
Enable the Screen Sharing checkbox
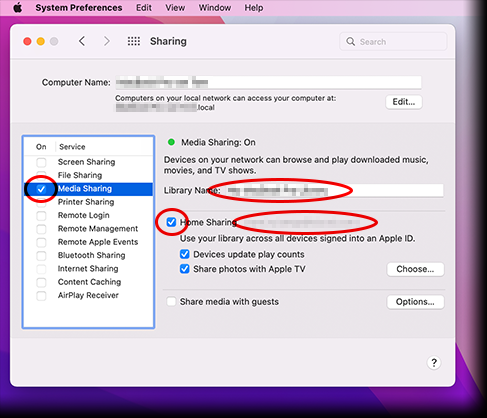point(41,162)
